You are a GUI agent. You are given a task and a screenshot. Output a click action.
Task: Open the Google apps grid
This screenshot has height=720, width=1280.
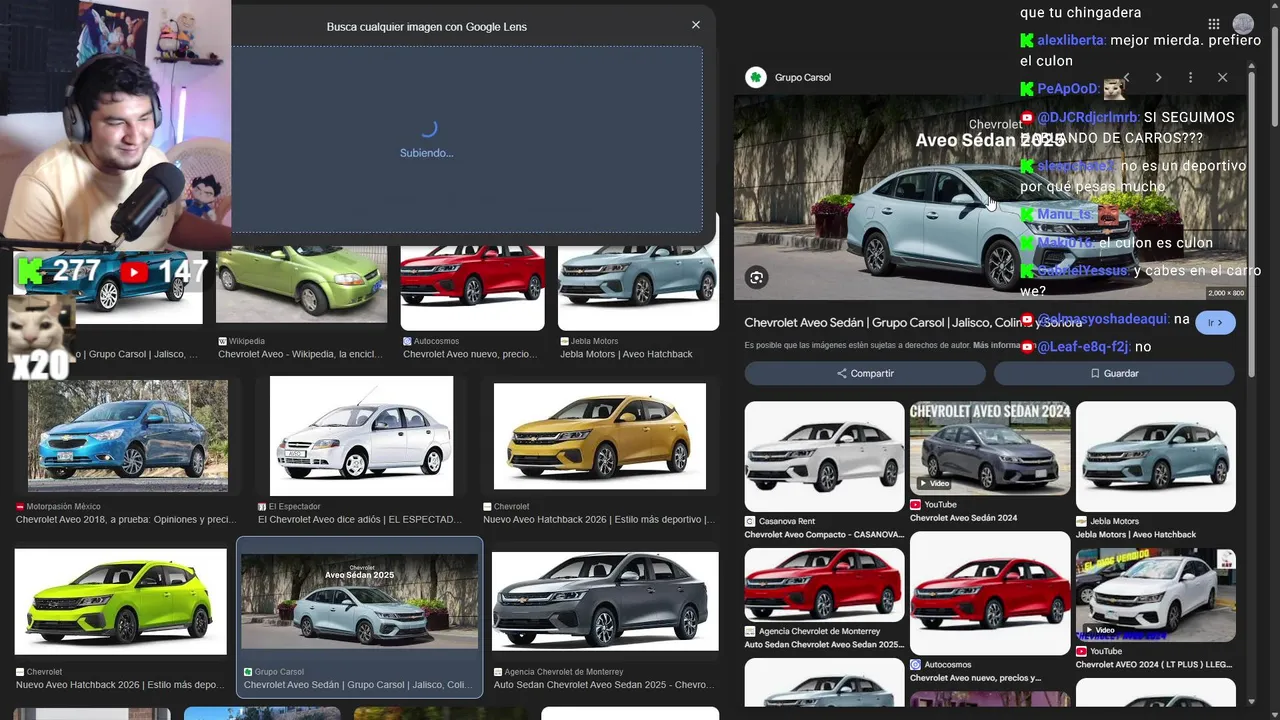(x=1214, y=24)
